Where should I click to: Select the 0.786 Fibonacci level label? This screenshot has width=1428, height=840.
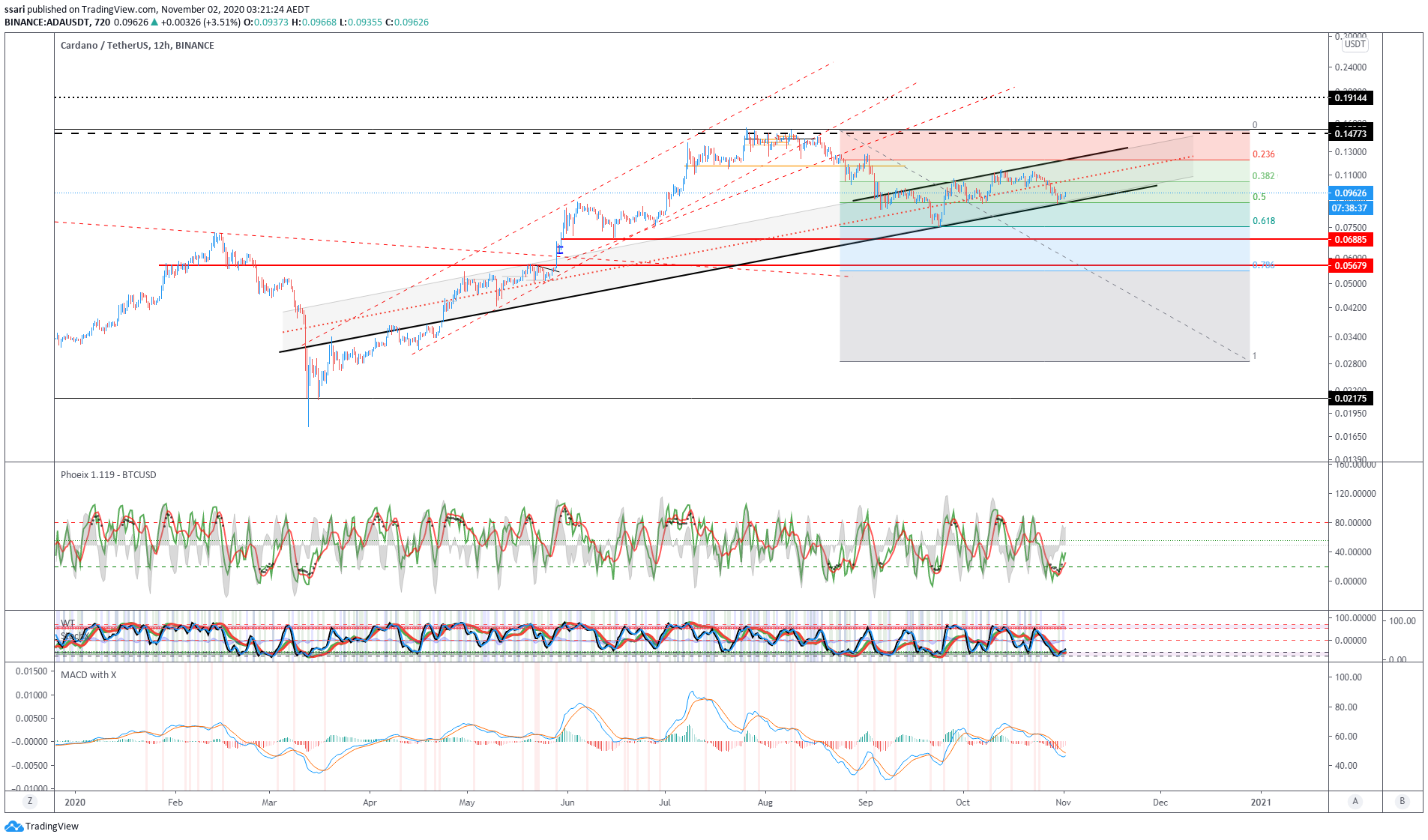pos(1264,265)
